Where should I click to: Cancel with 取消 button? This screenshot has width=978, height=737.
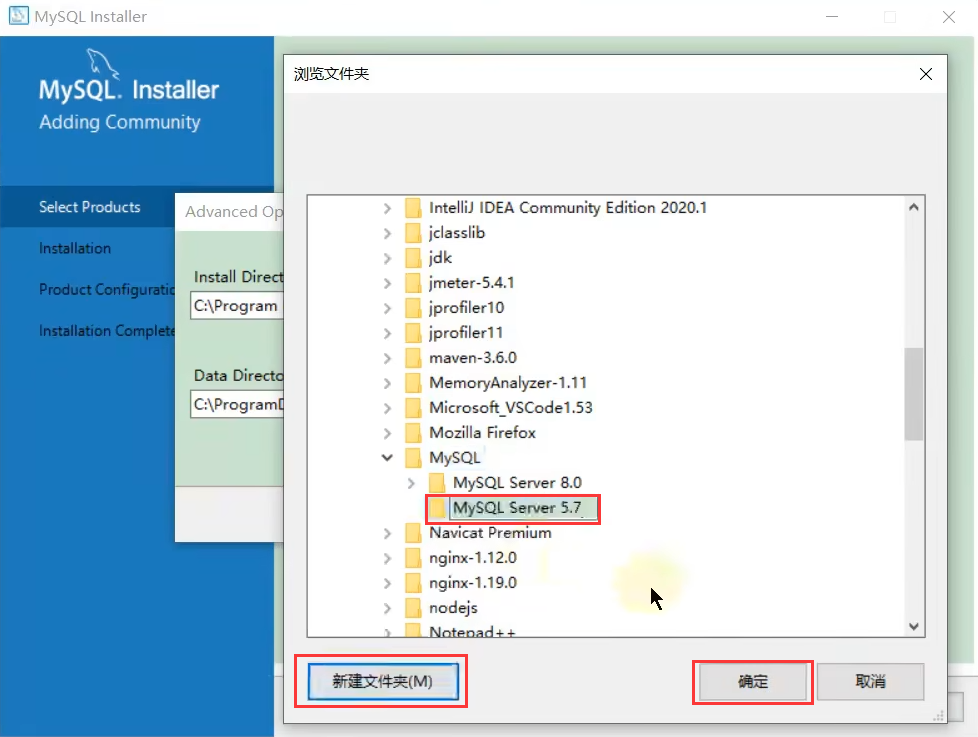click(x=870, y=682)
